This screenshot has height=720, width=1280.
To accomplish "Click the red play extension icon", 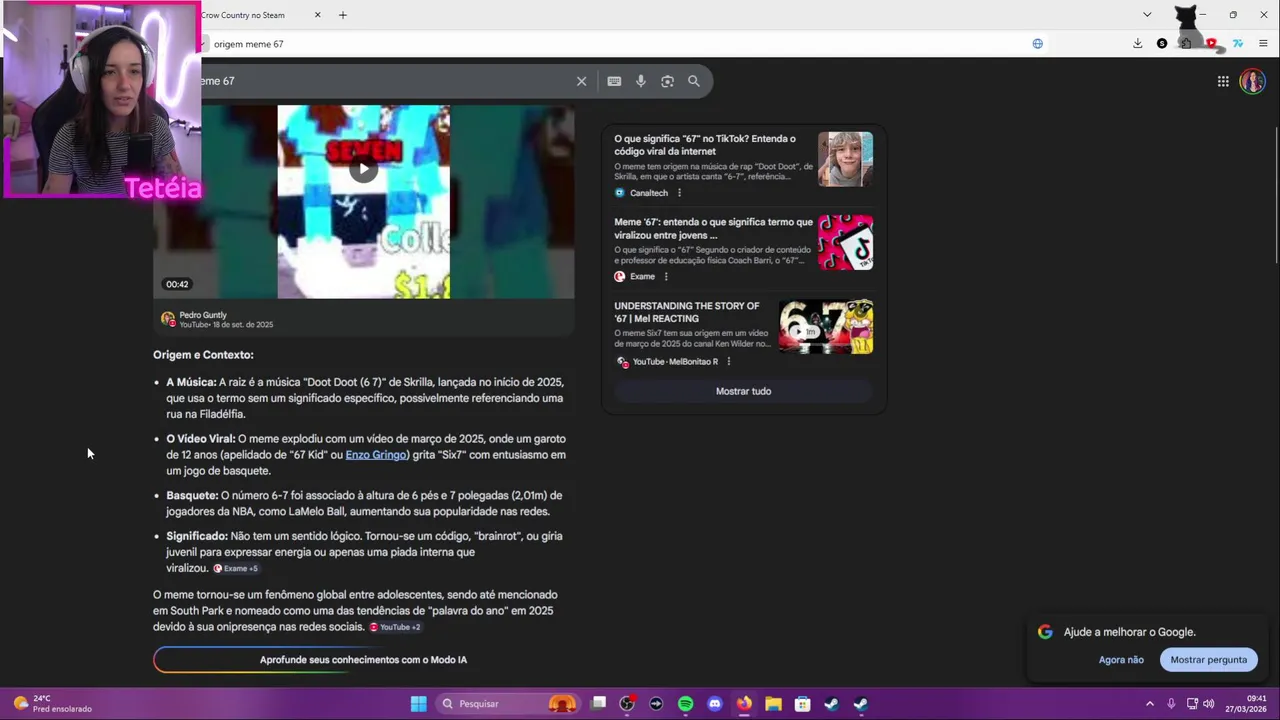I will click(x=1211, y=44).
